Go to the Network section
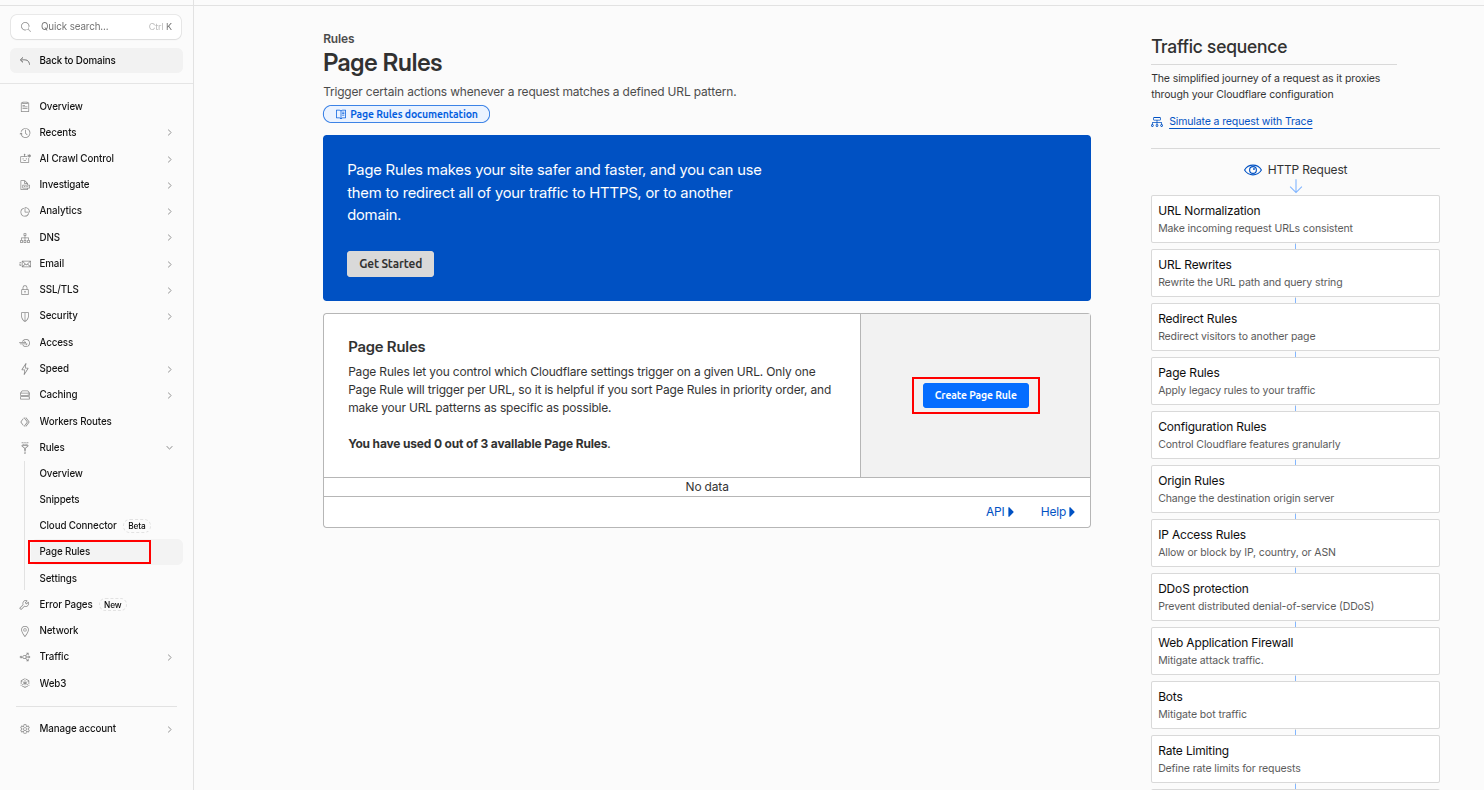The height and width of the screenshot is (790, 1484). (x=58, y=630)
